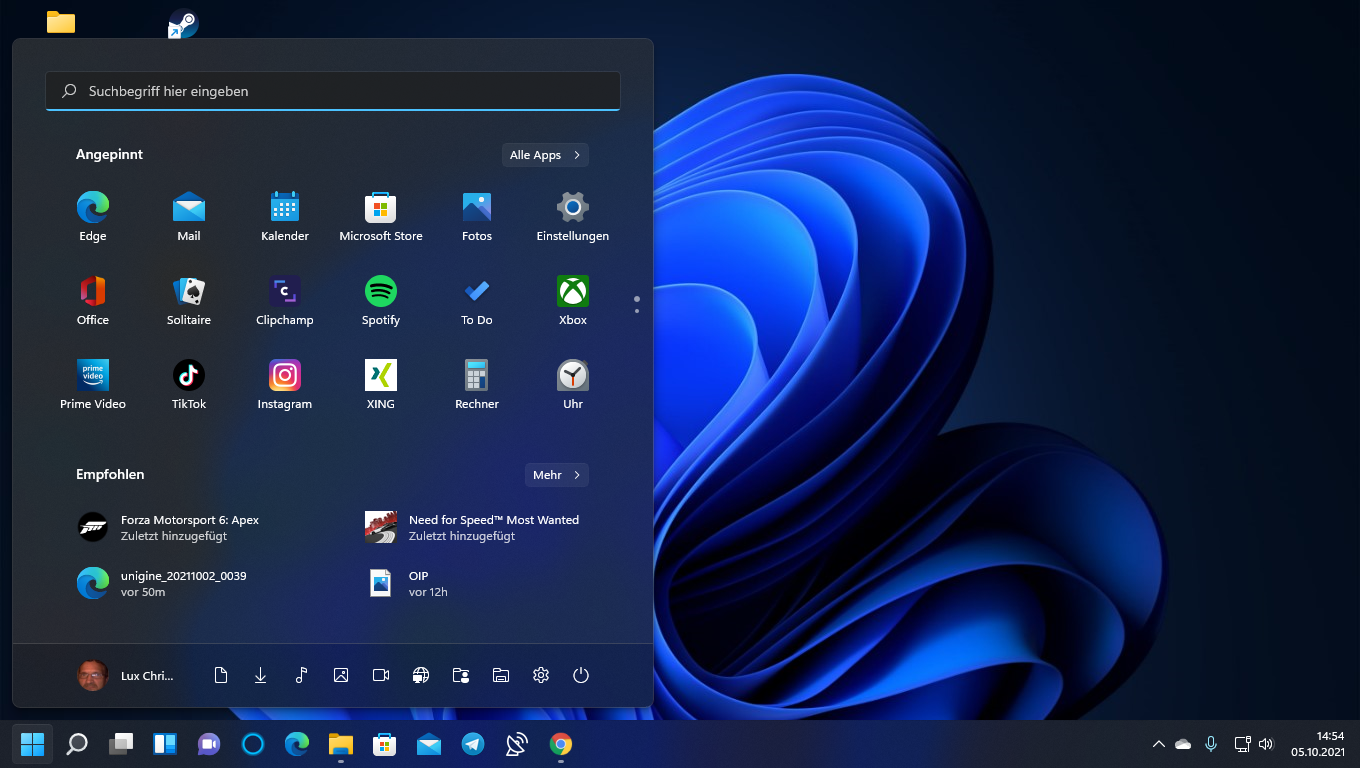Open Einstellungen from pinned apps
Image resolution: width=1360 pixels, height=768 pixels.
[573, 217]
